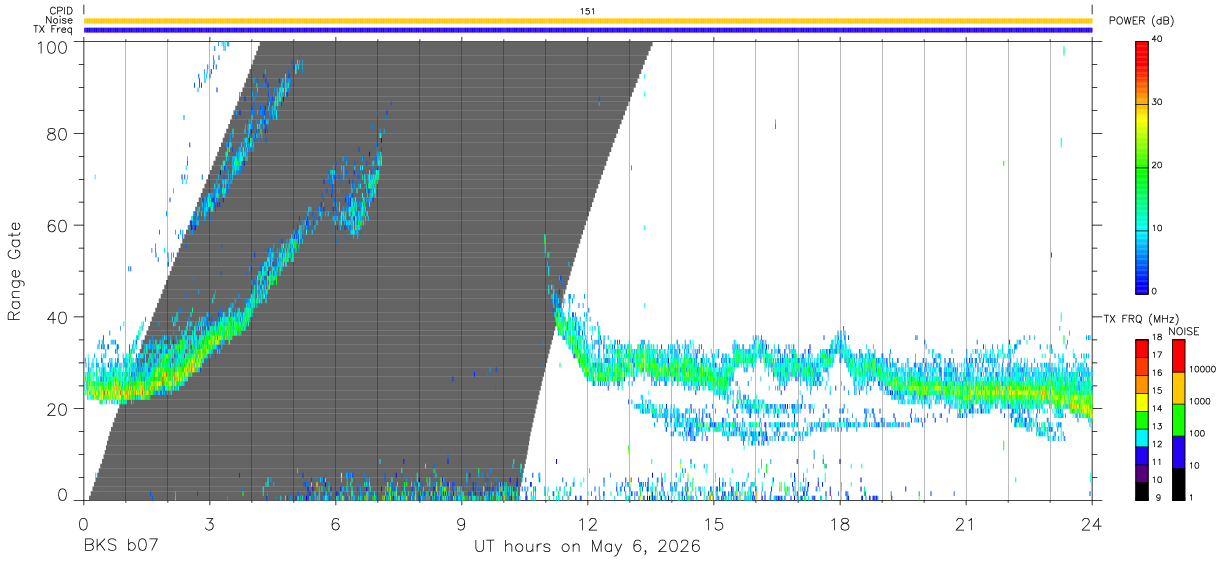Click the cyan 12 MHz swatch in TX FRQ legend
The image size is (1228, 567).
coord(1142,438)
